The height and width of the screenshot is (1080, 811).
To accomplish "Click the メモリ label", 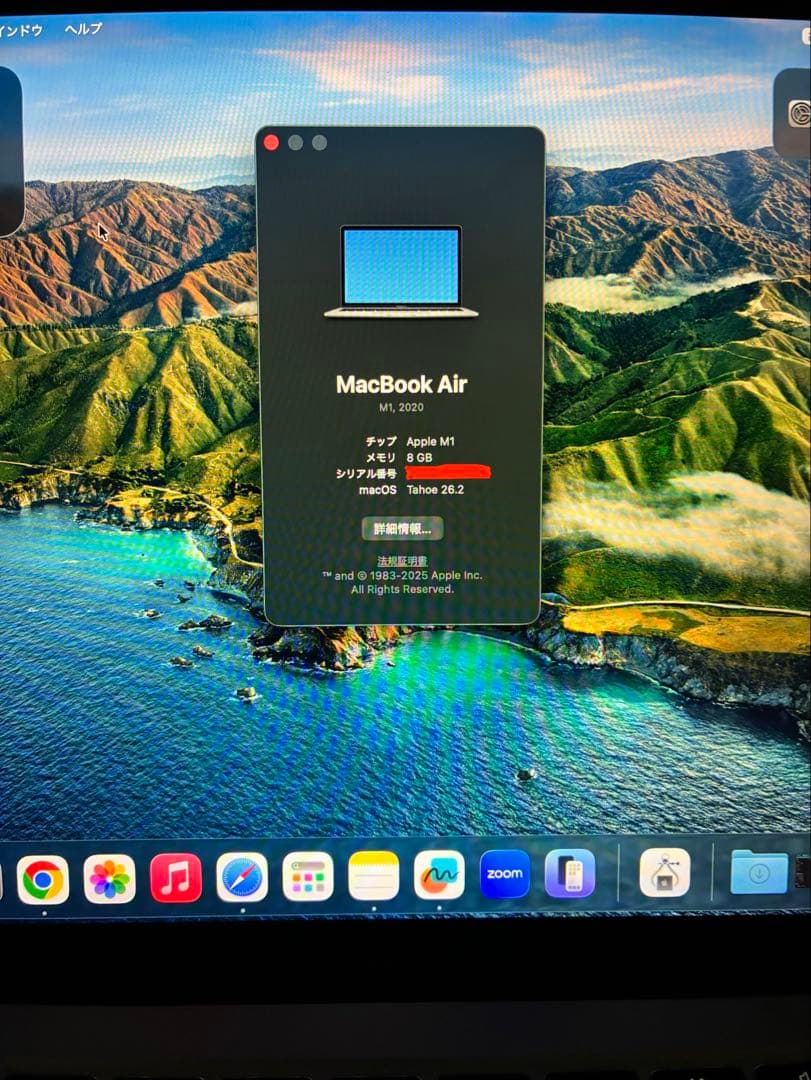I will 381,457.
